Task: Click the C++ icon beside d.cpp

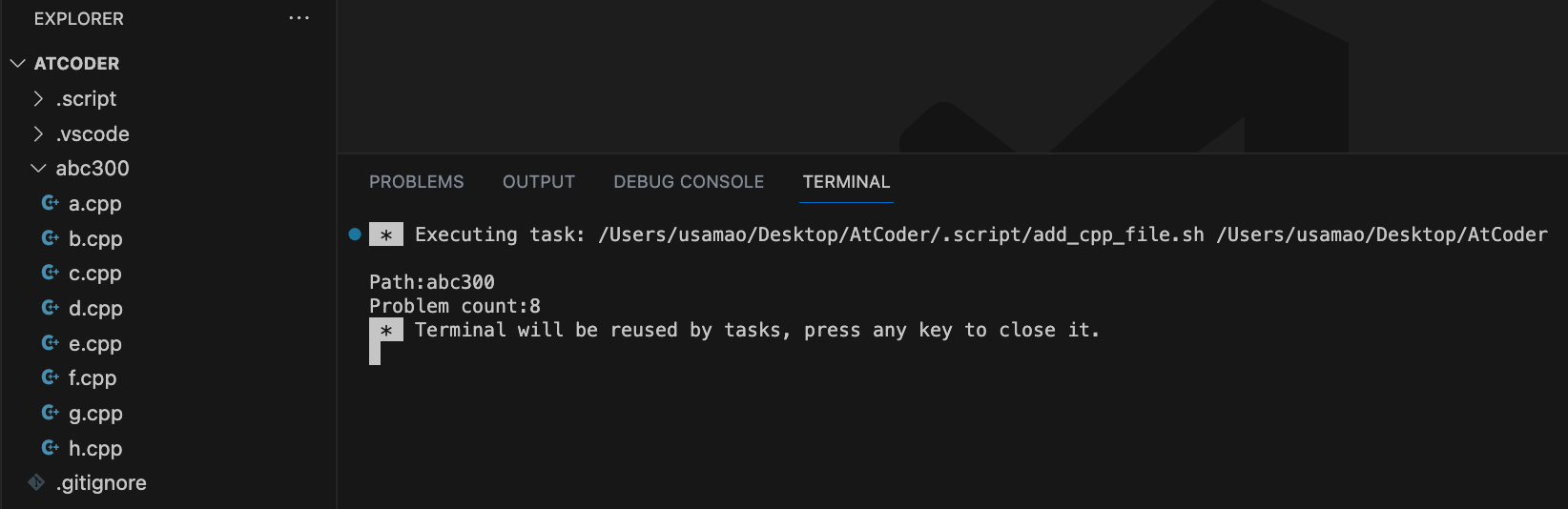Action: pyautogui.click(x=51, y=308)
